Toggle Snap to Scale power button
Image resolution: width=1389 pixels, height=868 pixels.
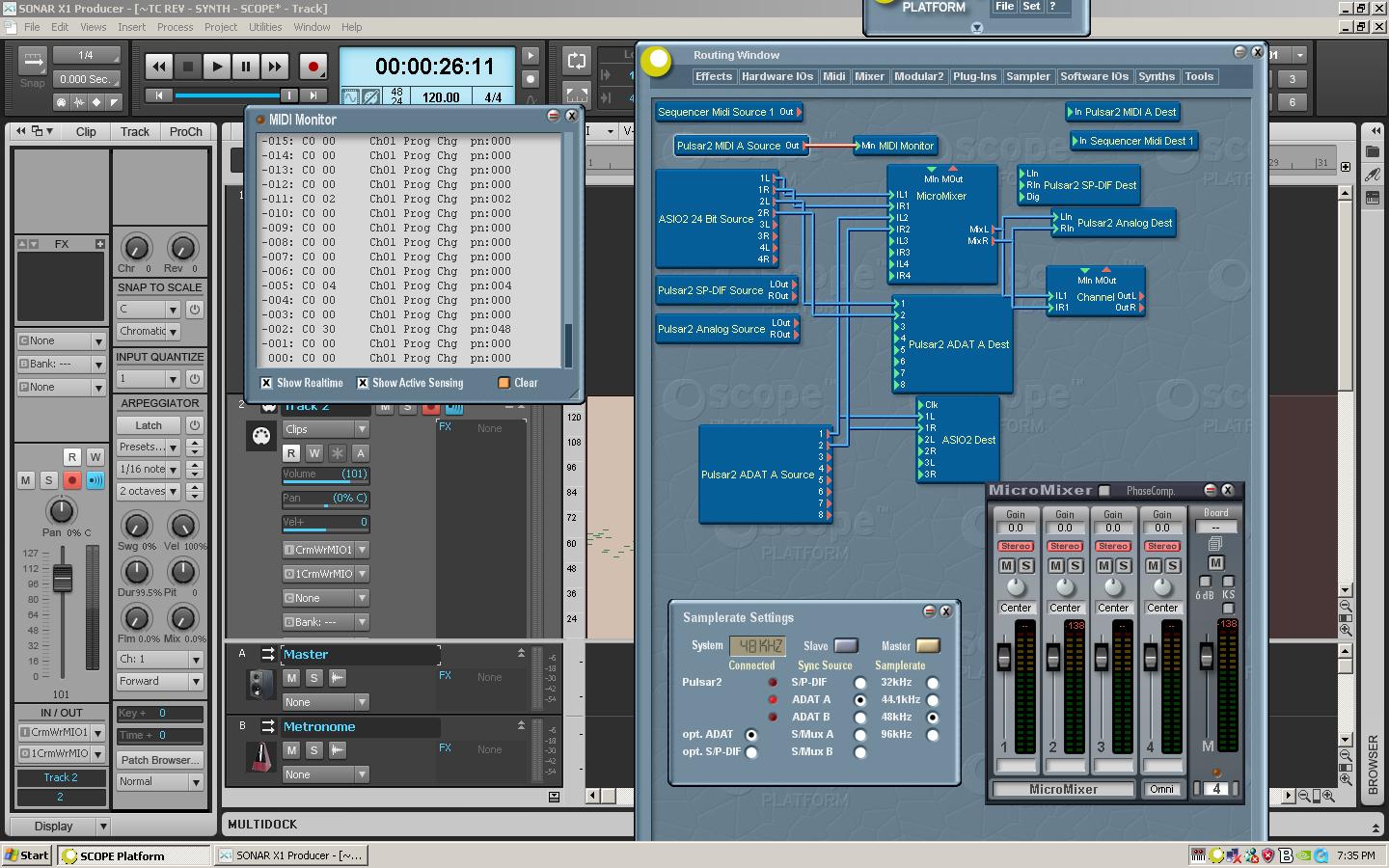[x=195, y=310]
